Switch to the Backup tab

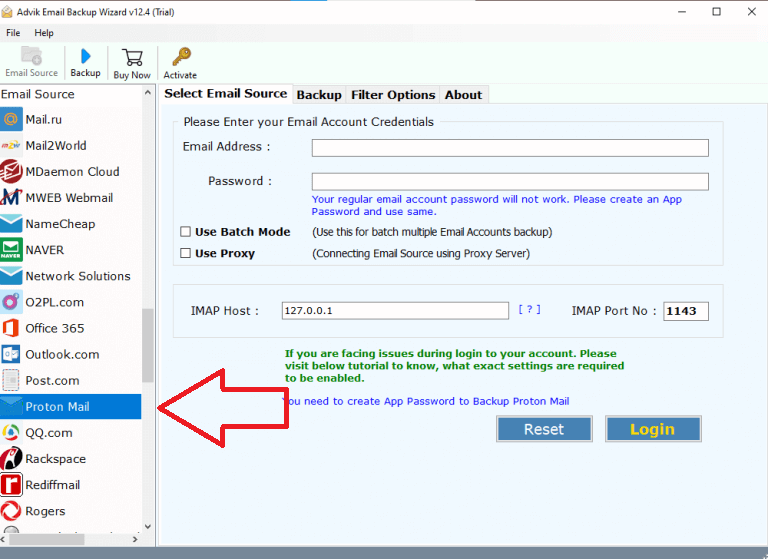pos(319,95)
